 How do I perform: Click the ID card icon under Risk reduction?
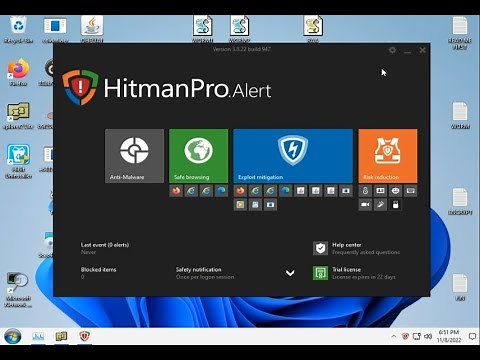coord(380,191)
